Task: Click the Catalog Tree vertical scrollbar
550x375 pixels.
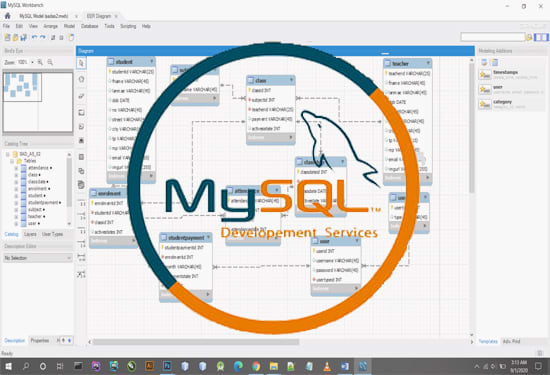Action: click(x=69, y=182)
